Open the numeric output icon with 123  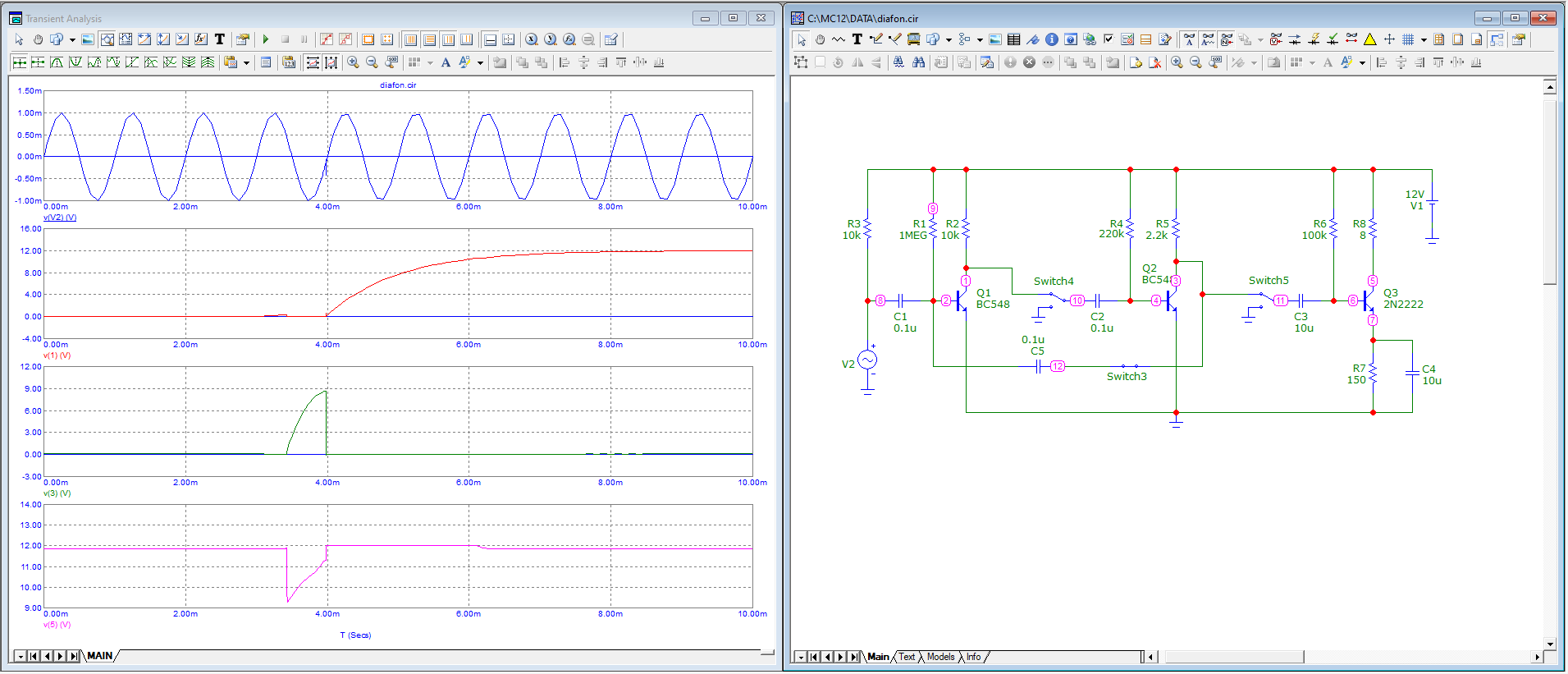coord(289,62)
